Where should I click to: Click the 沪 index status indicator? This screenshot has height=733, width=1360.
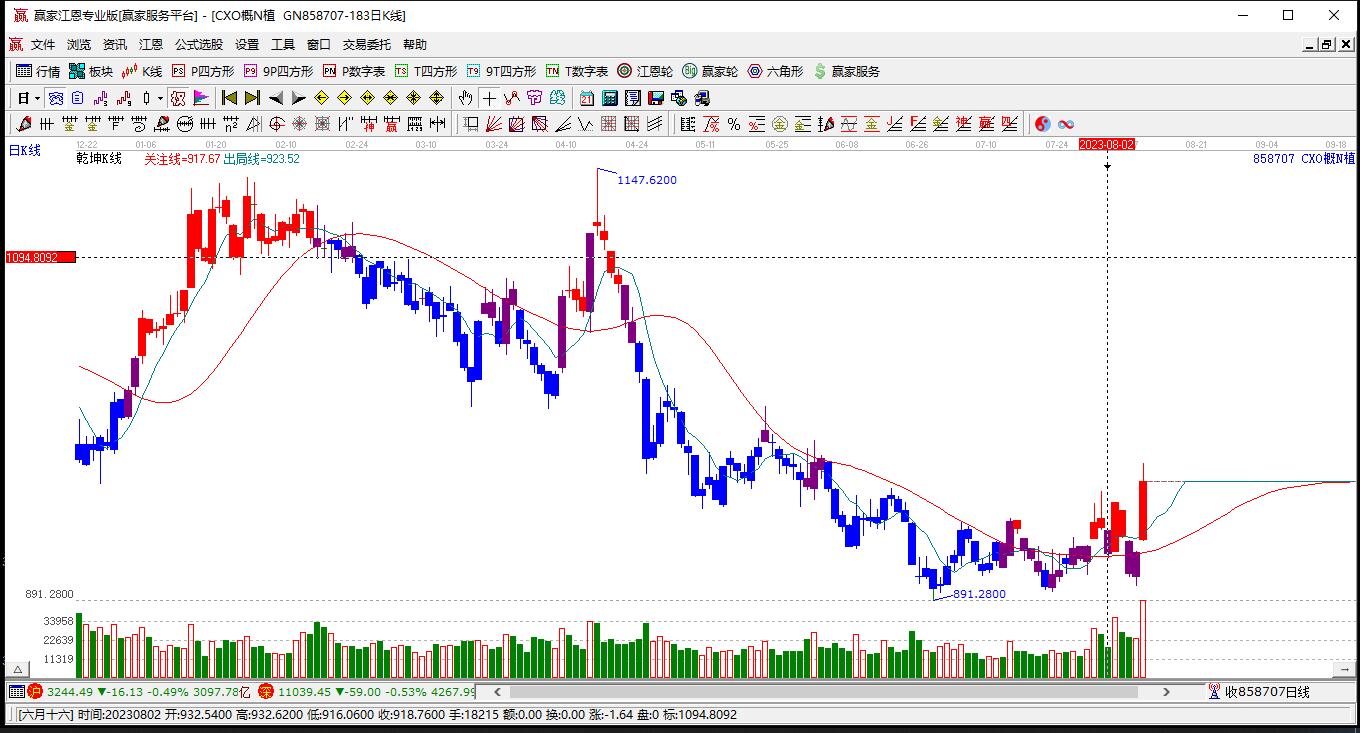tap(34, 691)
